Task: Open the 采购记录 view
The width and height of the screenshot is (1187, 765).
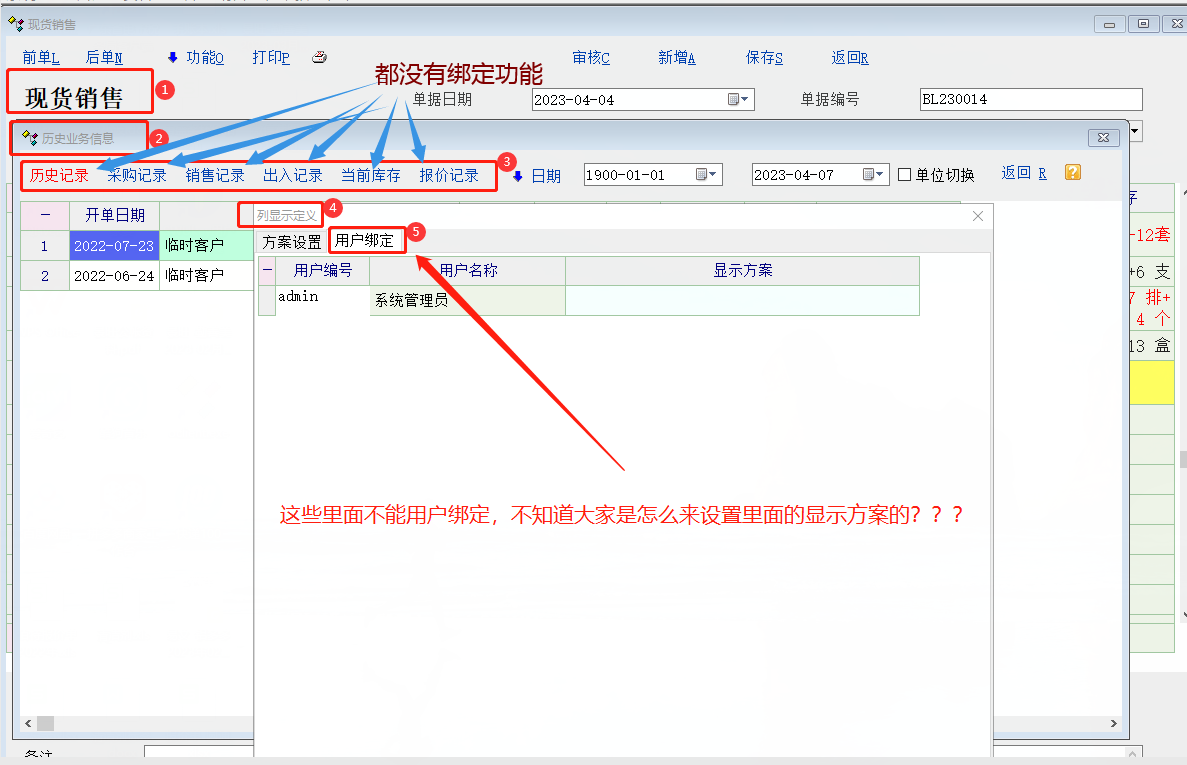Action: click(x=137, y=176)
